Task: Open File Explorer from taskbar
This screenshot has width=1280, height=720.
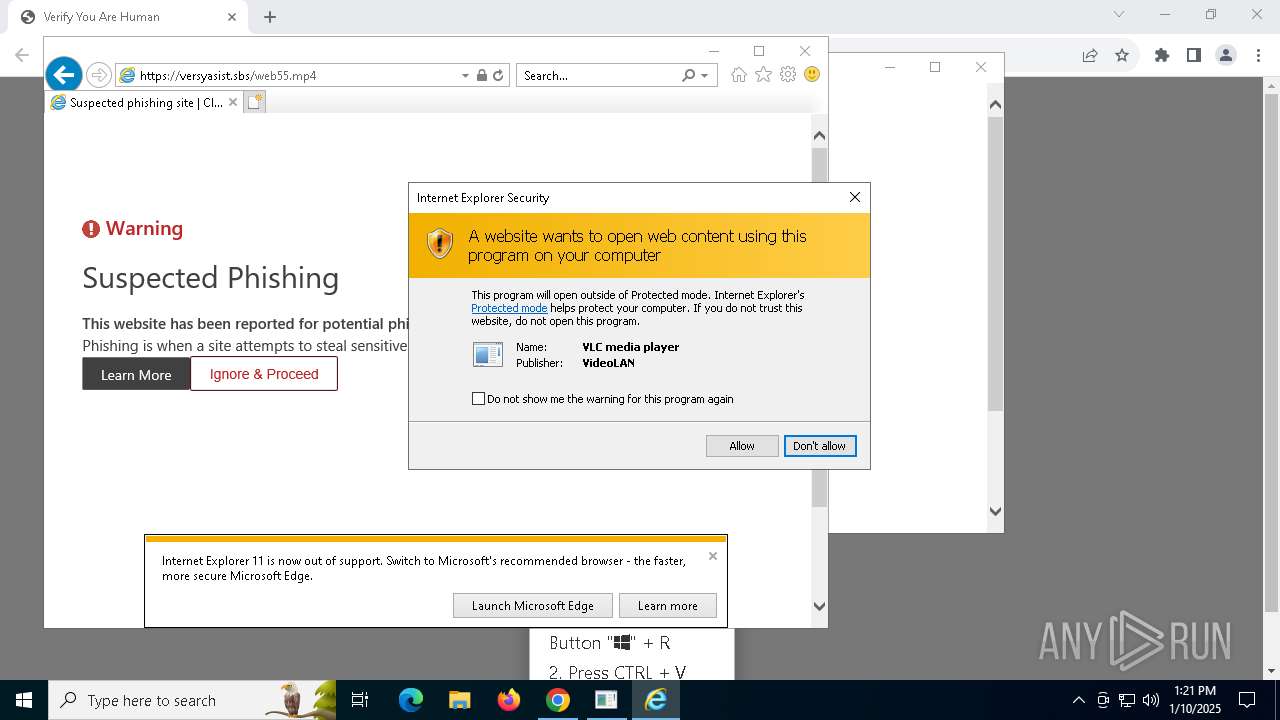Action: point(459,700)
